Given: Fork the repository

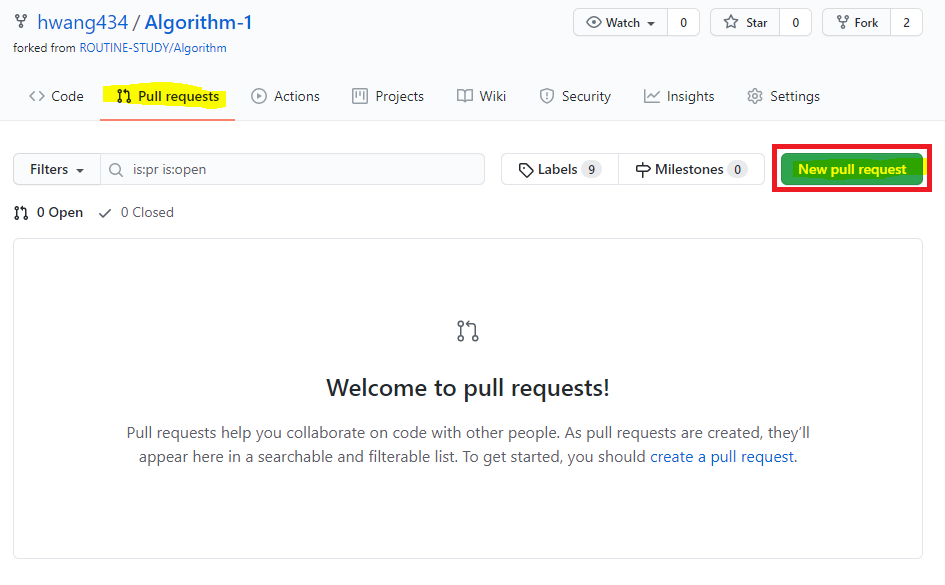Looking at the screenshot, I should pos(856,23).
